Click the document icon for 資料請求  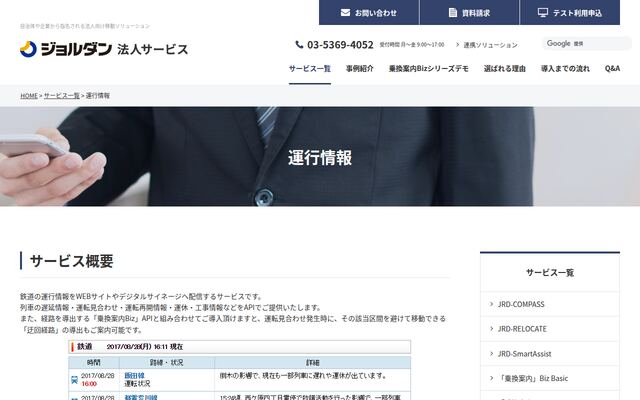453,13
